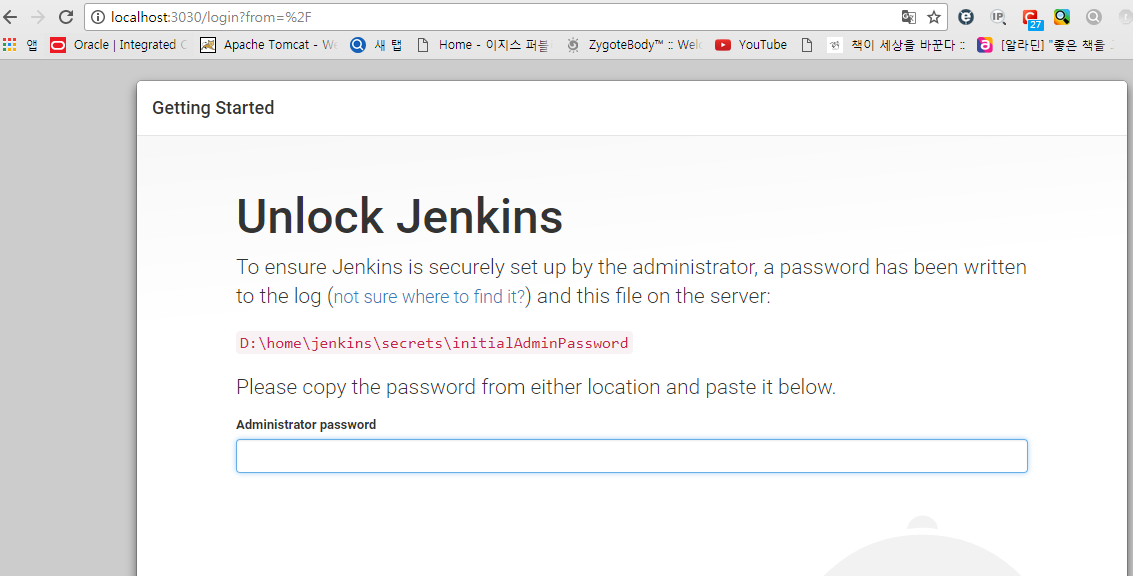Click the gray search extension icon
Image resolution: width=1133 pixels, height=576 pixels.
point(1094,17)
